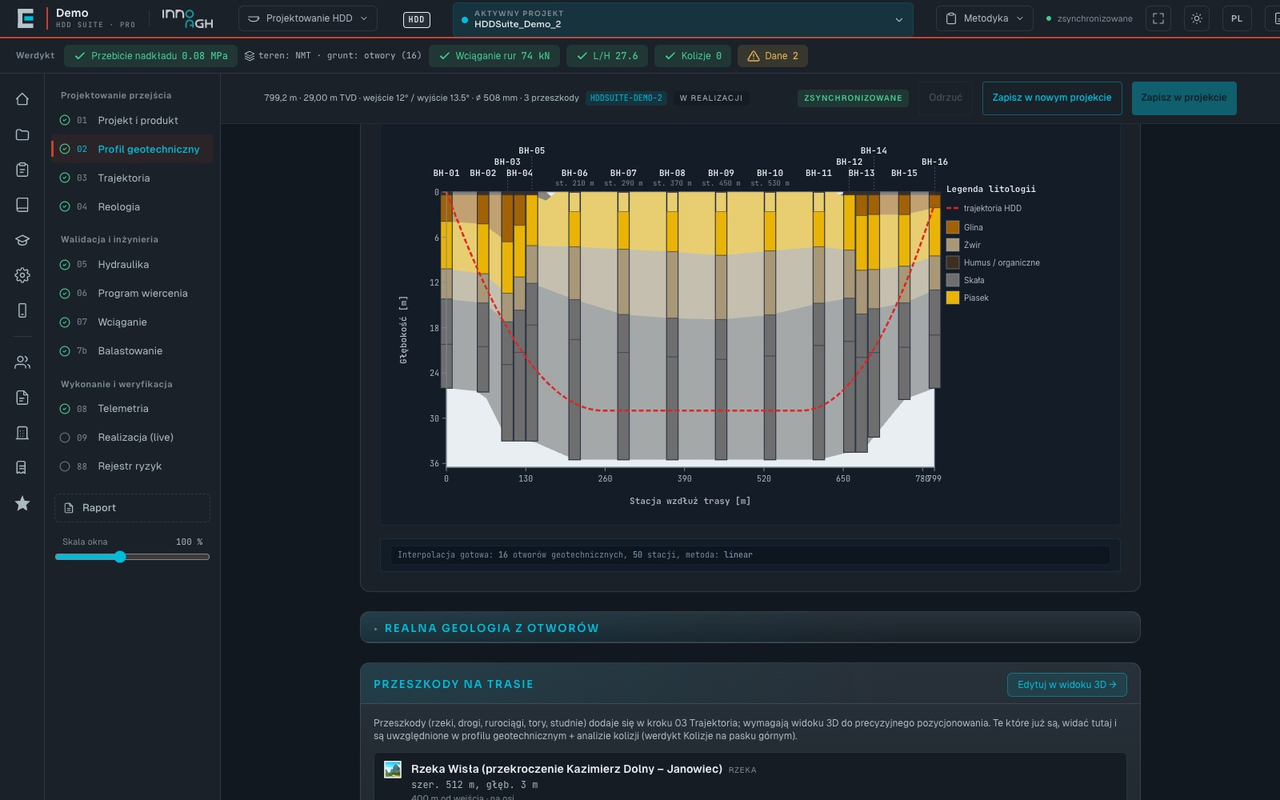Open the users icon in left rail
This screenshot has height=800, width=1280.
pos(22,362)
